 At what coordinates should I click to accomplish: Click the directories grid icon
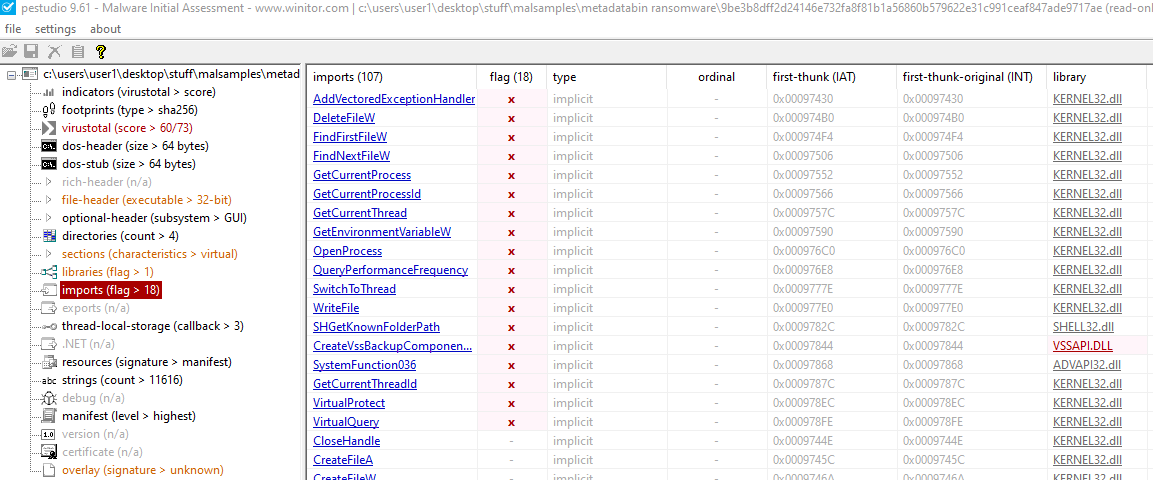tap(49, 236)
